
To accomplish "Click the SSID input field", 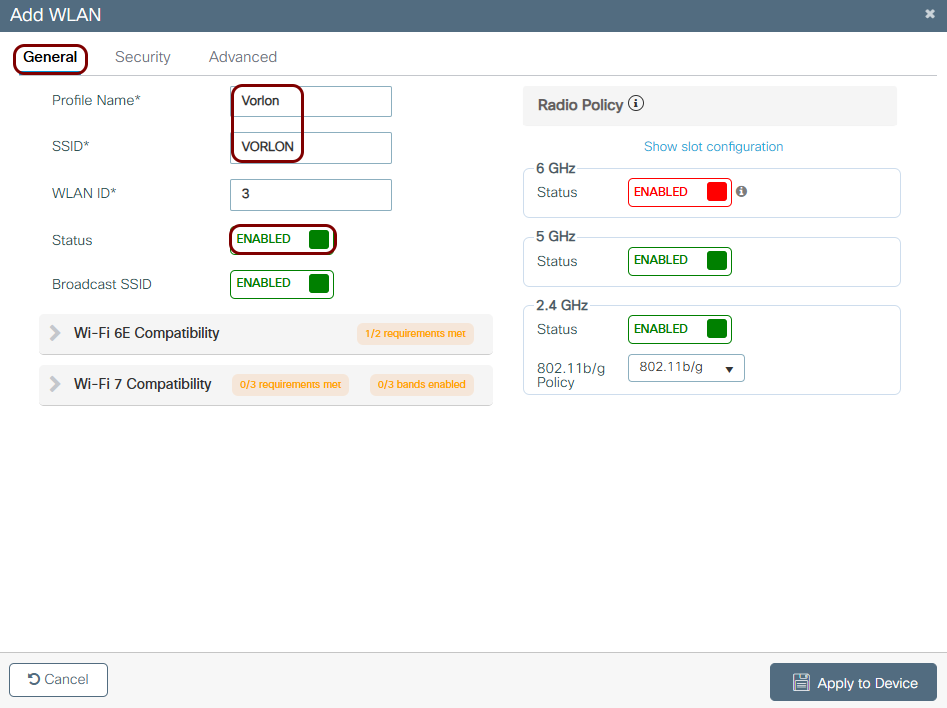I will point(310,148).
